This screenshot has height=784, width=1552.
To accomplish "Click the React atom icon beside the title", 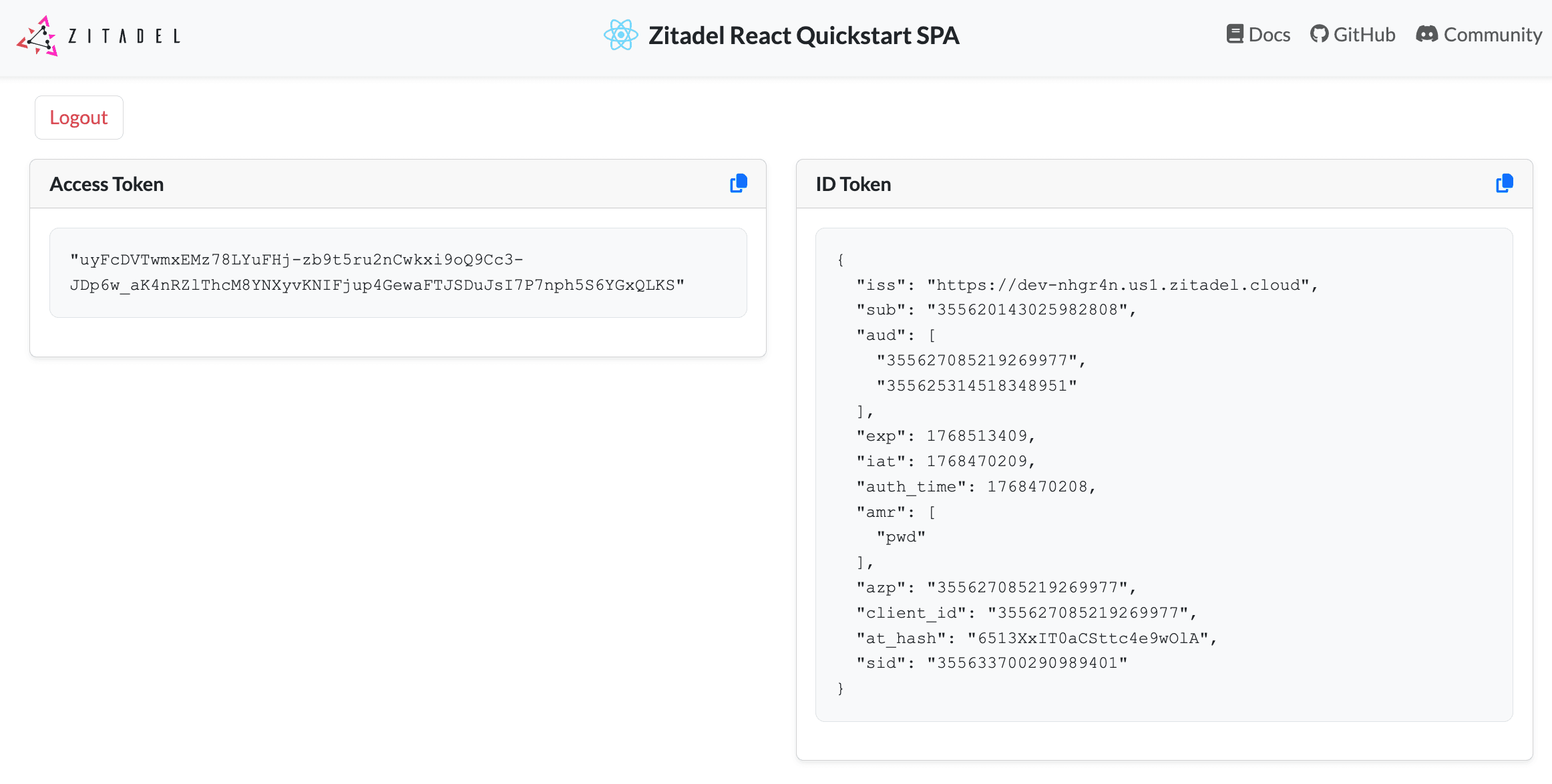I will click(620, 35).
